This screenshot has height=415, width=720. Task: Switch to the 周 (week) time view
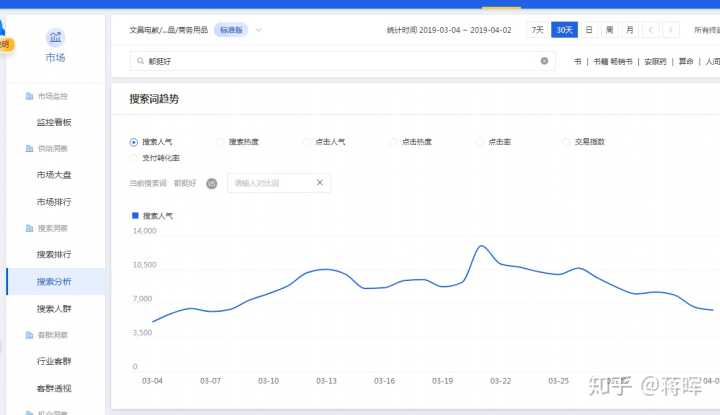point(609,30)
